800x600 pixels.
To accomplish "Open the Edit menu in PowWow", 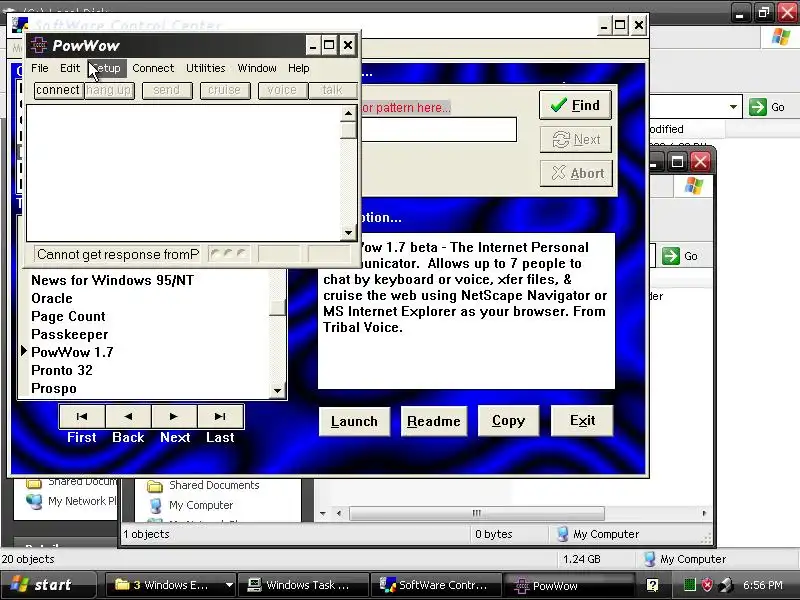I will click(x=70, y=68).
